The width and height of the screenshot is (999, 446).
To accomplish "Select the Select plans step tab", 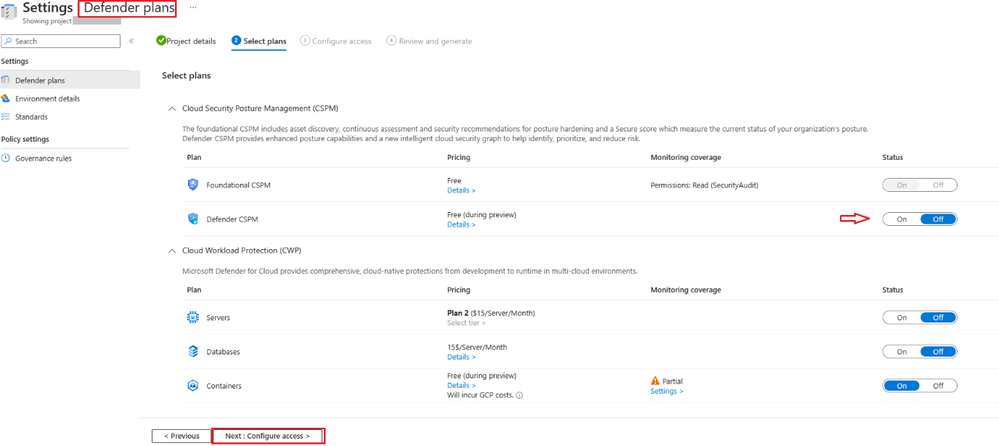I will (x=259, y=41).
